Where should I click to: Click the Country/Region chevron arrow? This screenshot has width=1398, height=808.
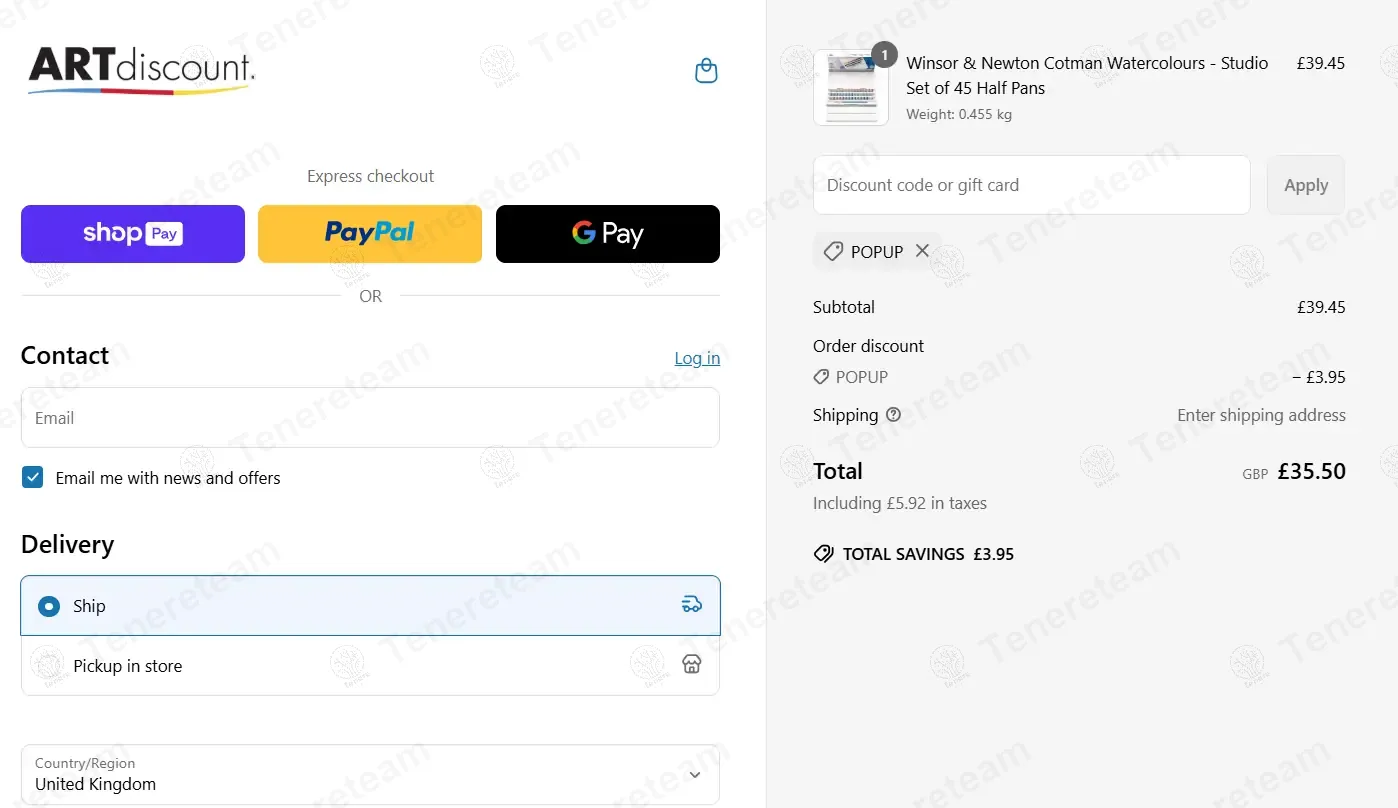click(x=695, y=774)
